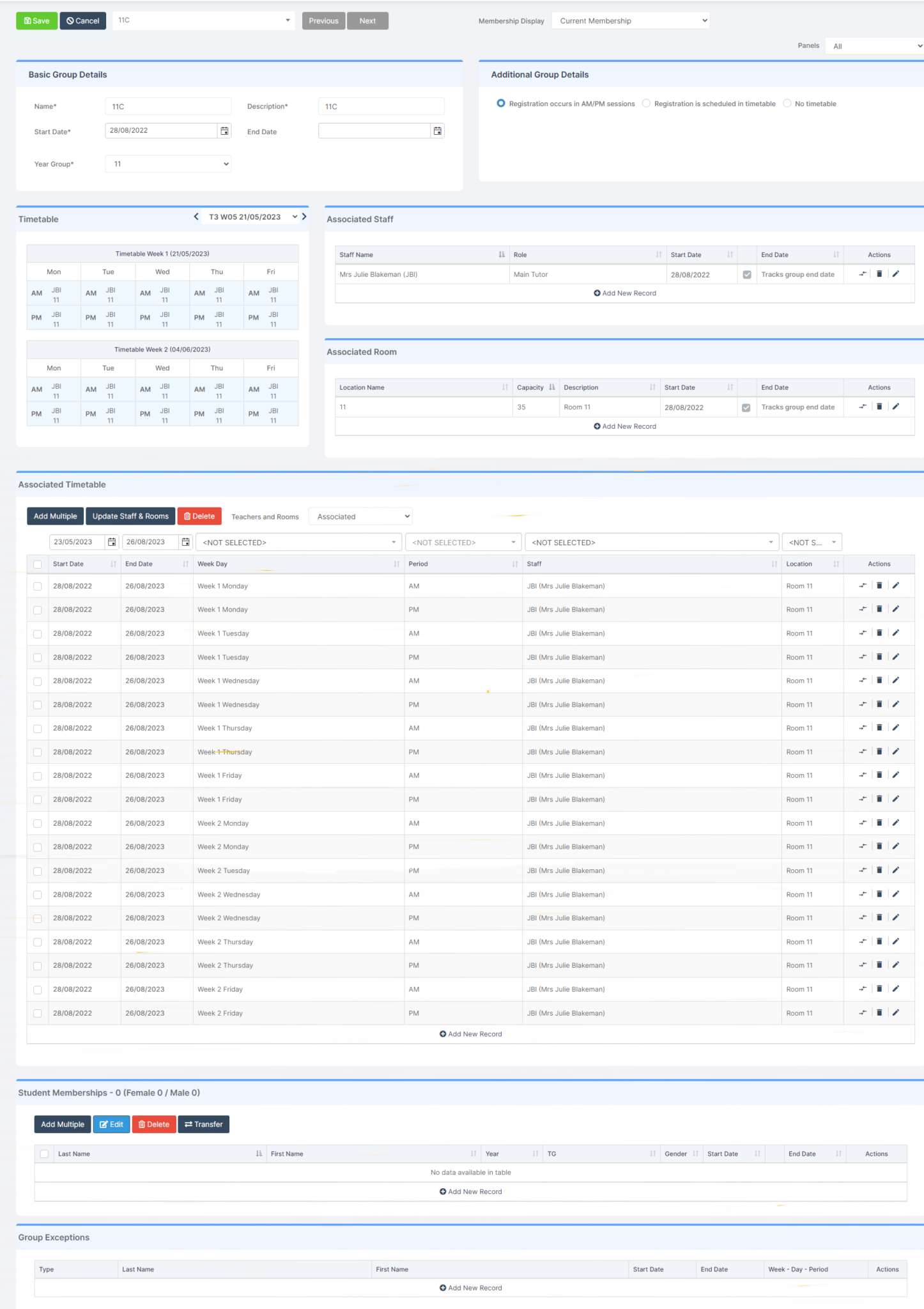This screenshot has height=1309, width=924.
Task: Tick checkbox for Week 1 Tuesday AM row
Action: 38,634
